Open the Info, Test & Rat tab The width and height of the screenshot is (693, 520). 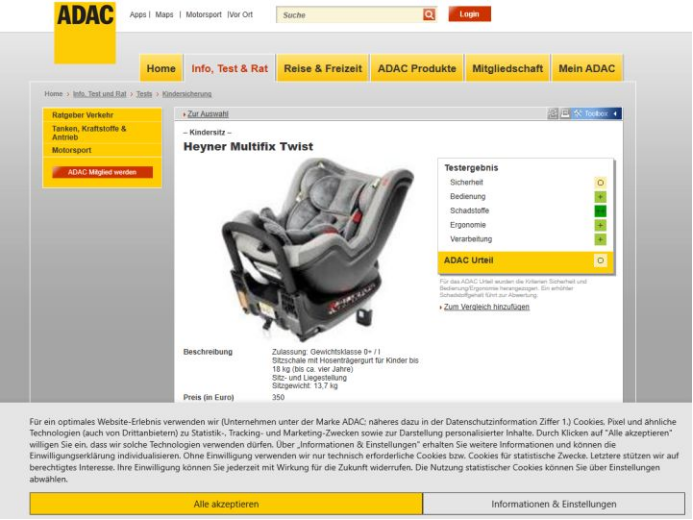tap(229, 68)
